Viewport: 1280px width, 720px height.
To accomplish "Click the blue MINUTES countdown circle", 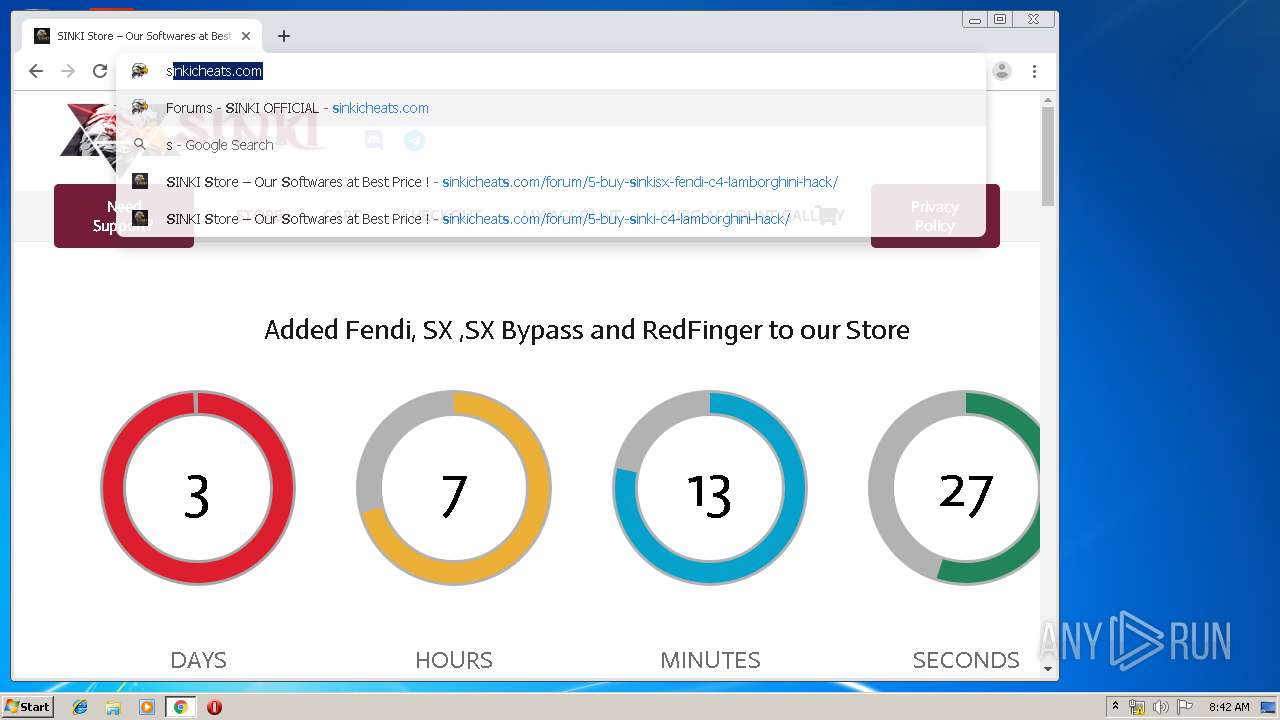I will 710,488.
